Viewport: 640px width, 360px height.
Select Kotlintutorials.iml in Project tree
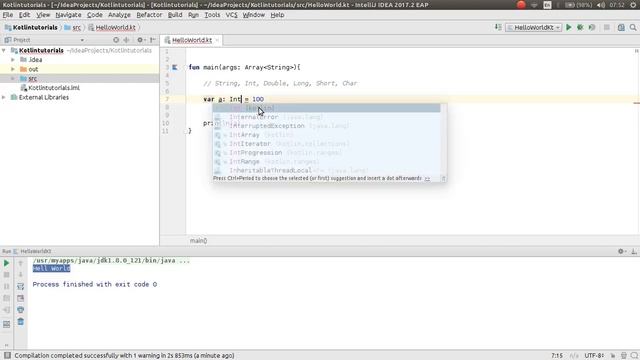click(x=54, y=88)
